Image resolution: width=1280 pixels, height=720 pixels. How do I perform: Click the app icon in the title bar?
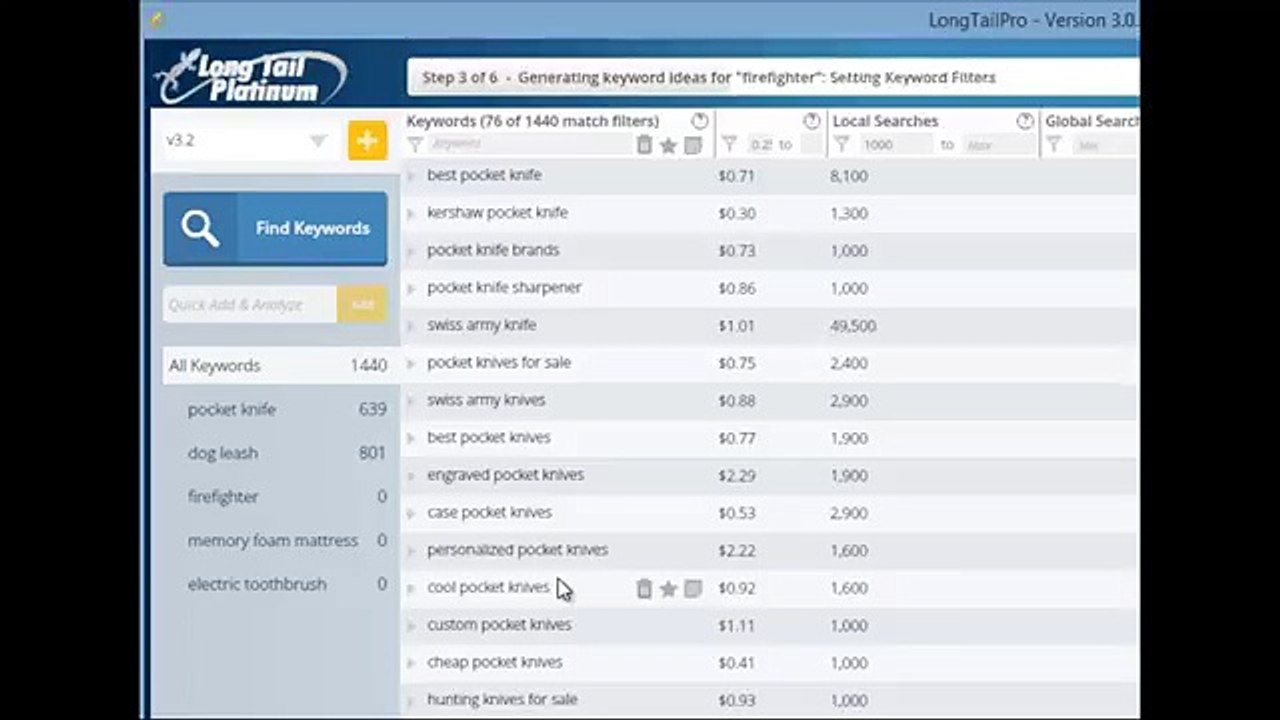[156, 19]
